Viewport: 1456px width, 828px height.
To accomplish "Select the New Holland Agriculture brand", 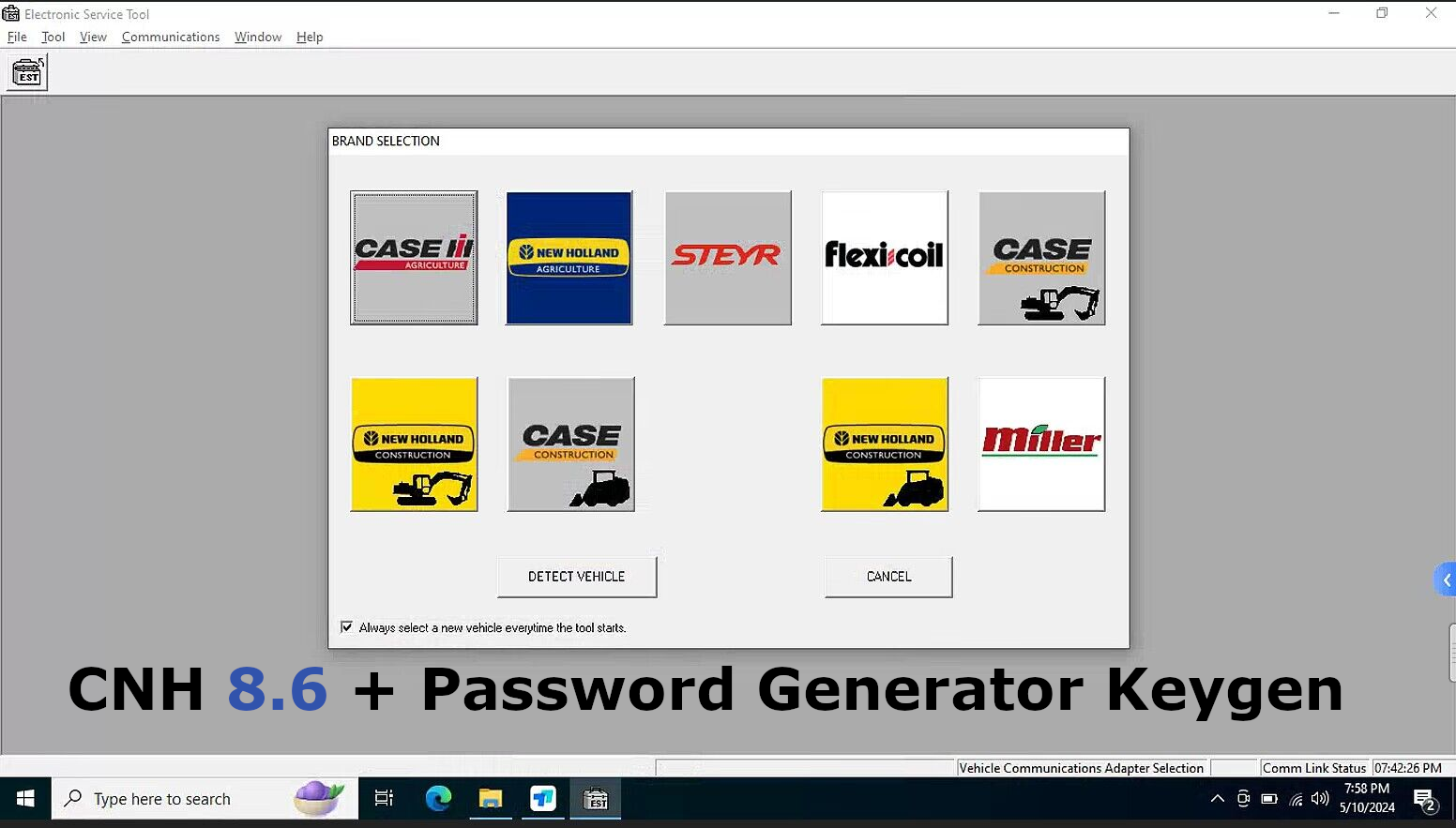I will click(x=569, y=258).
